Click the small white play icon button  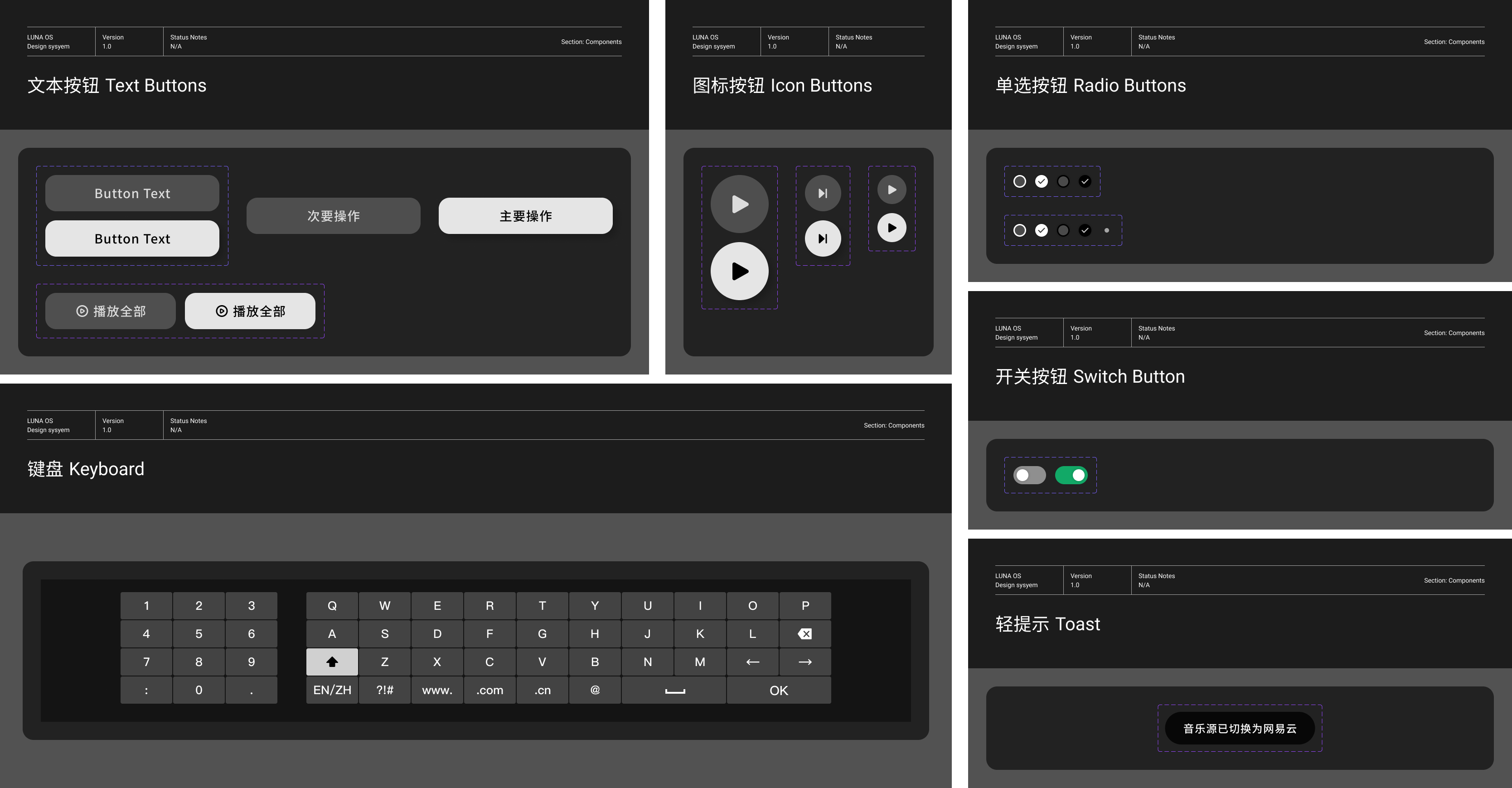coord(891,228)
